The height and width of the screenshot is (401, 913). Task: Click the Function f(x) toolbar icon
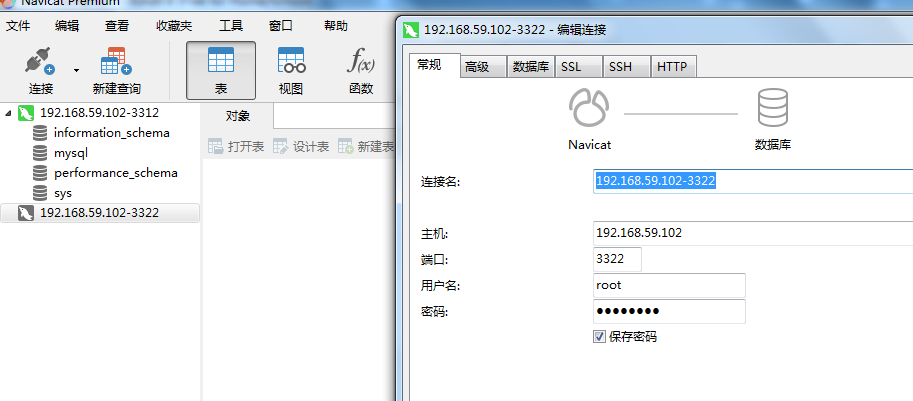coord(360,60)
